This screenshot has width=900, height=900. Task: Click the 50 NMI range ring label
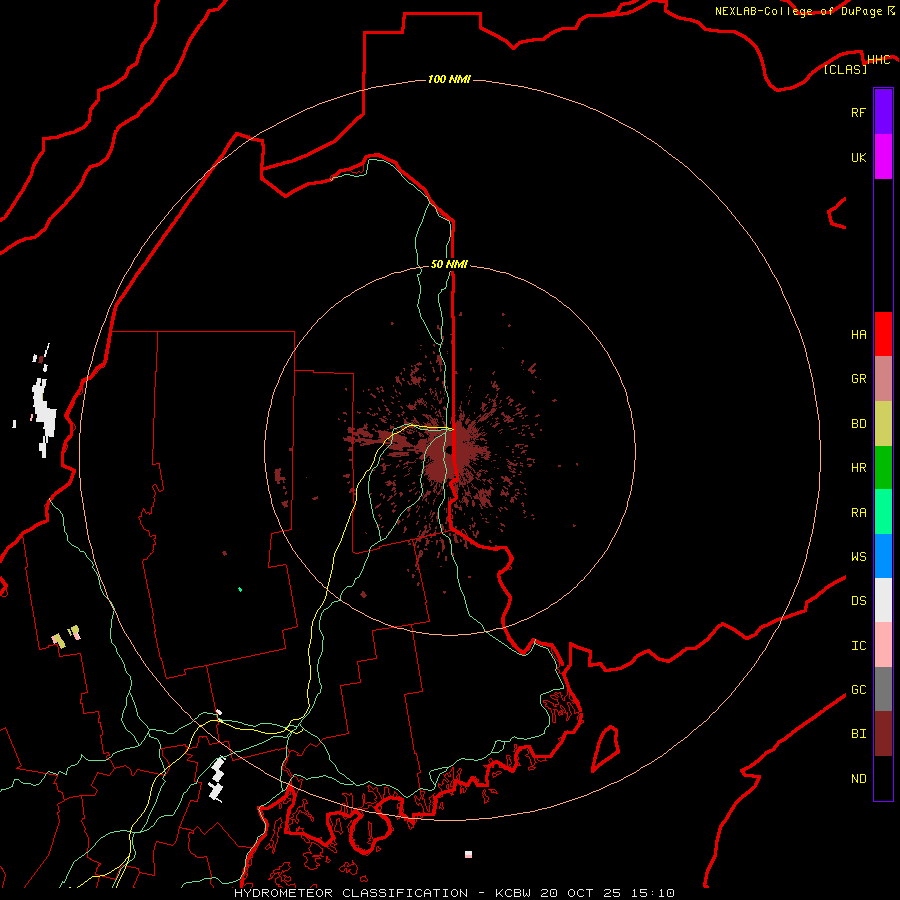tap(449, 264)
